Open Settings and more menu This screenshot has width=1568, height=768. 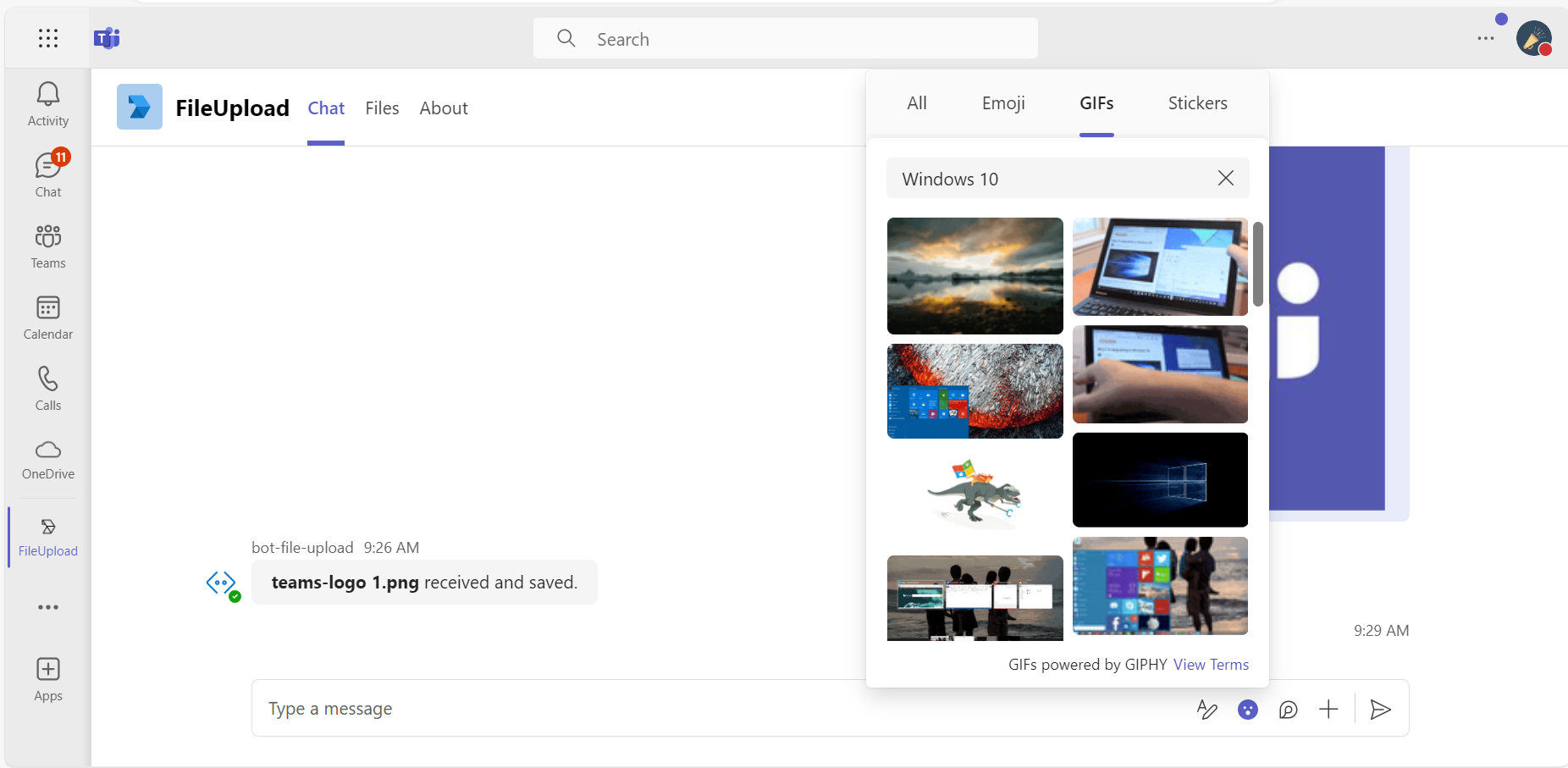pyautogui.click(x=1486, y=38)
